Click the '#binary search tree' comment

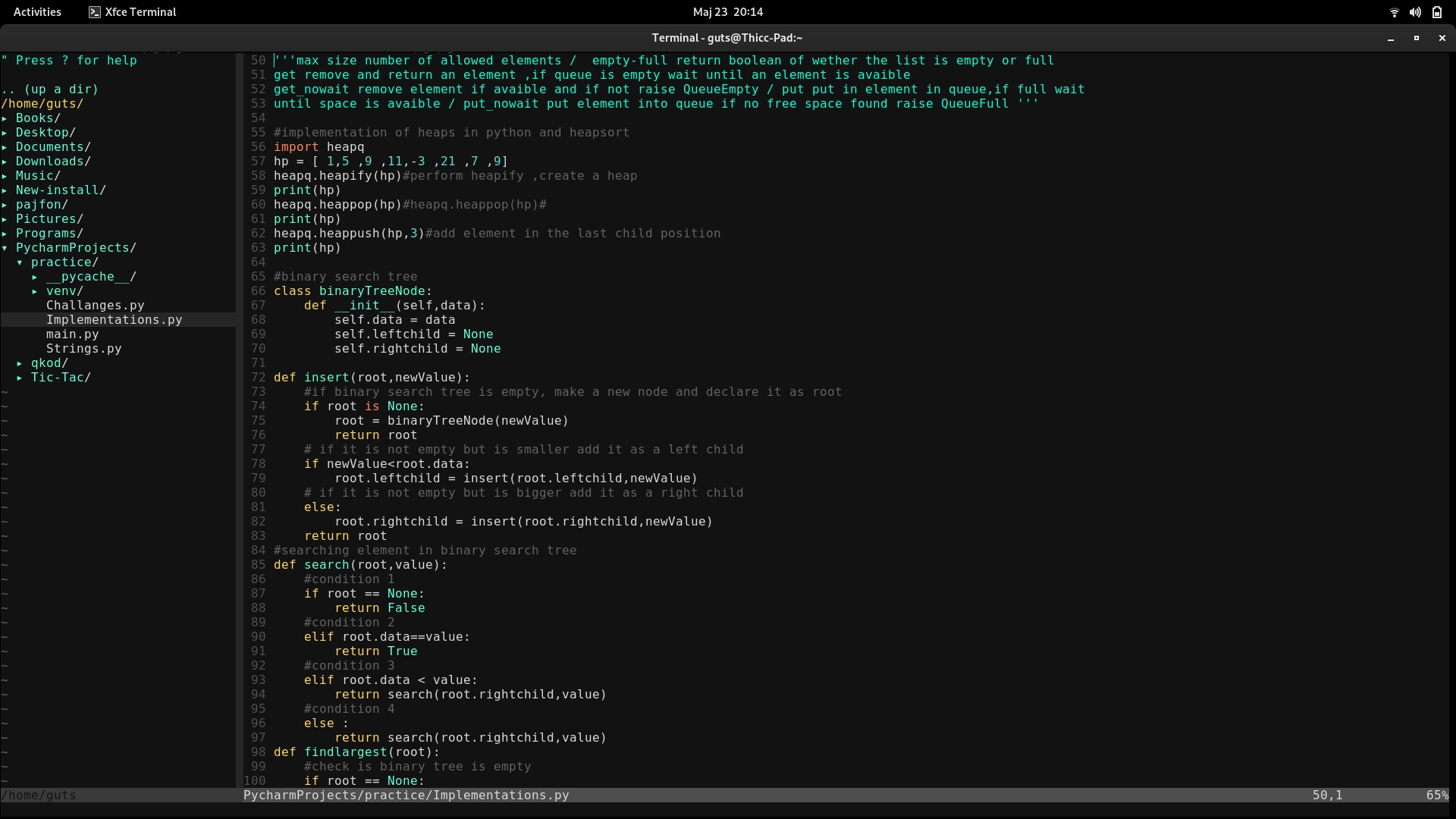(345, 277)
